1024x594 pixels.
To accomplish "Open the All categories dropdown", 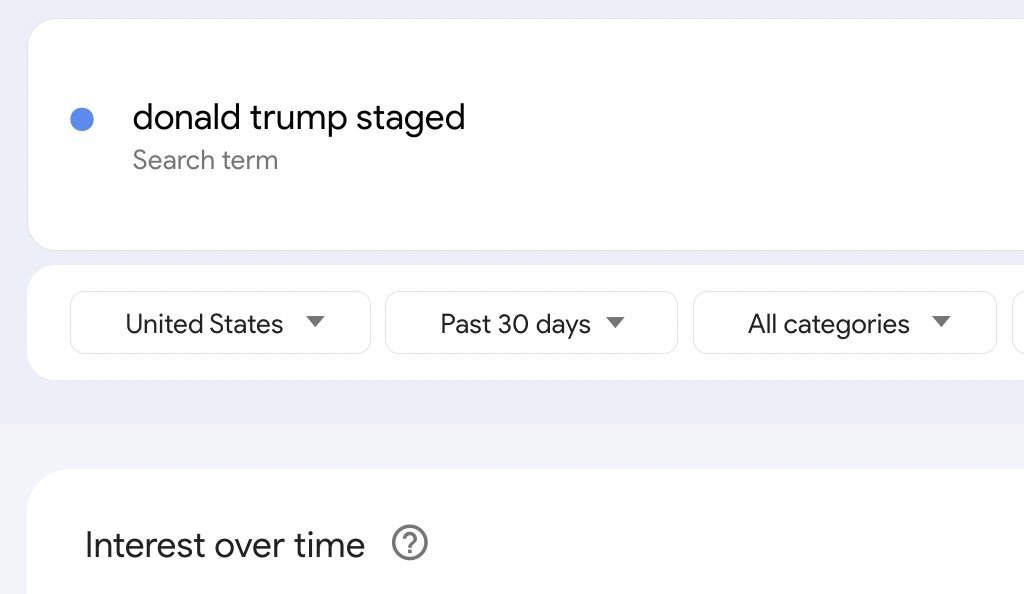I will (844, 323).
